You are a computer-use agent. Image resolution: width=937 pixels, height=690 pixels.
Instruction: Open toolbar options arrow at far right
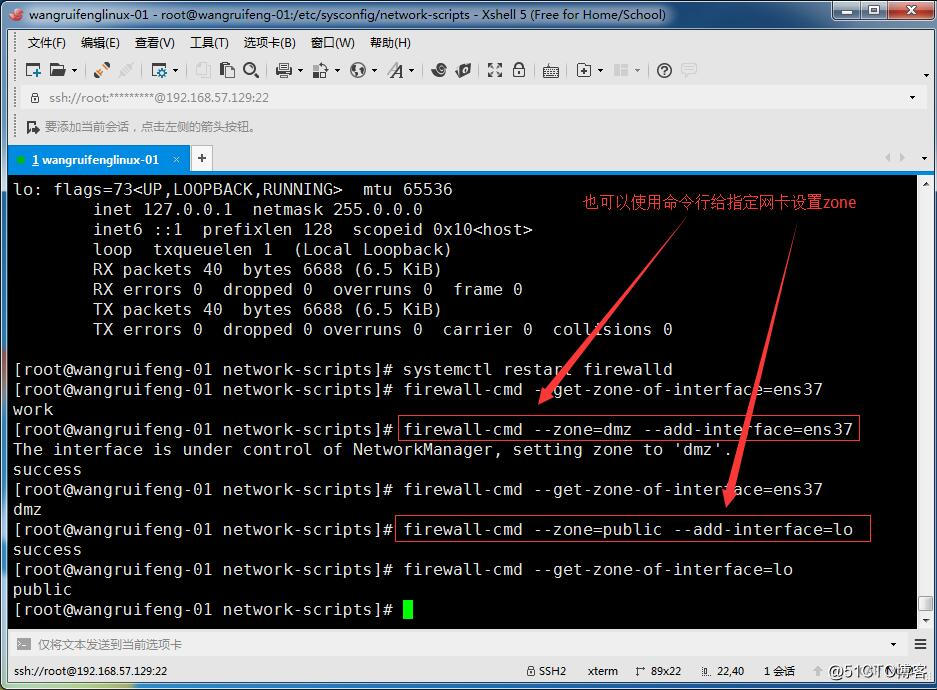[926, 75]
